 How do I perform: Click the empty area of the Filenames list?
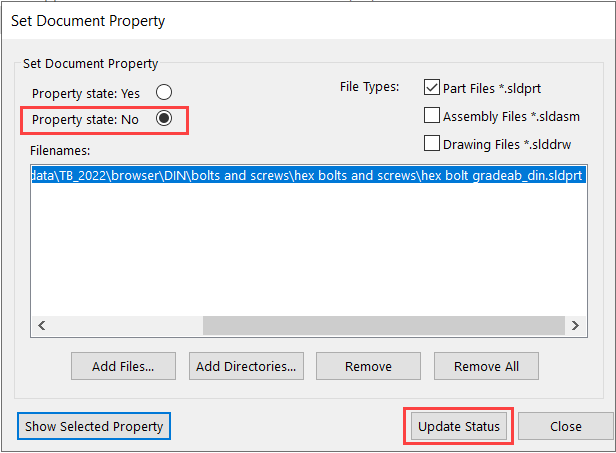tap(307, 250)
